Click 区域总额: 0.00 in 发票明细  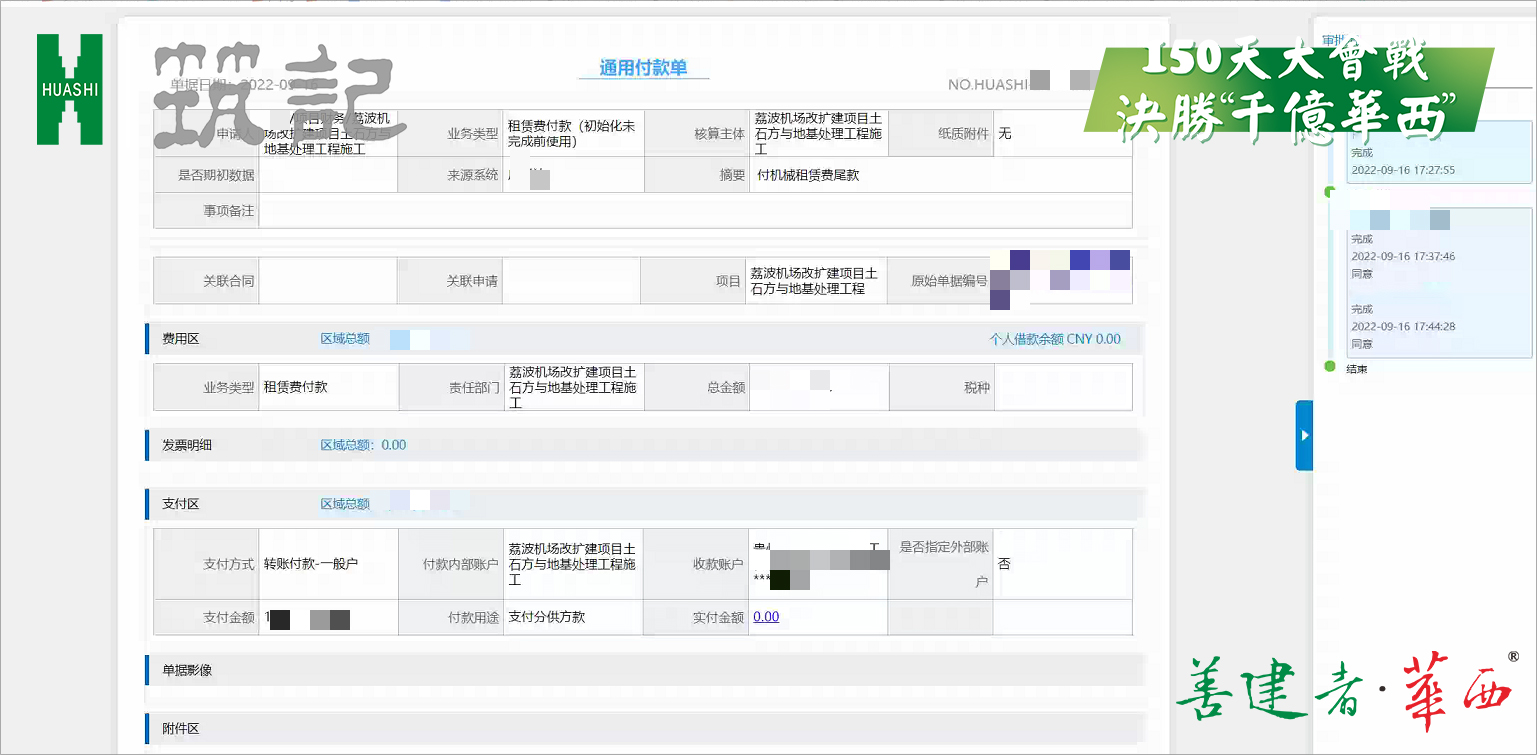click(363, 445)
